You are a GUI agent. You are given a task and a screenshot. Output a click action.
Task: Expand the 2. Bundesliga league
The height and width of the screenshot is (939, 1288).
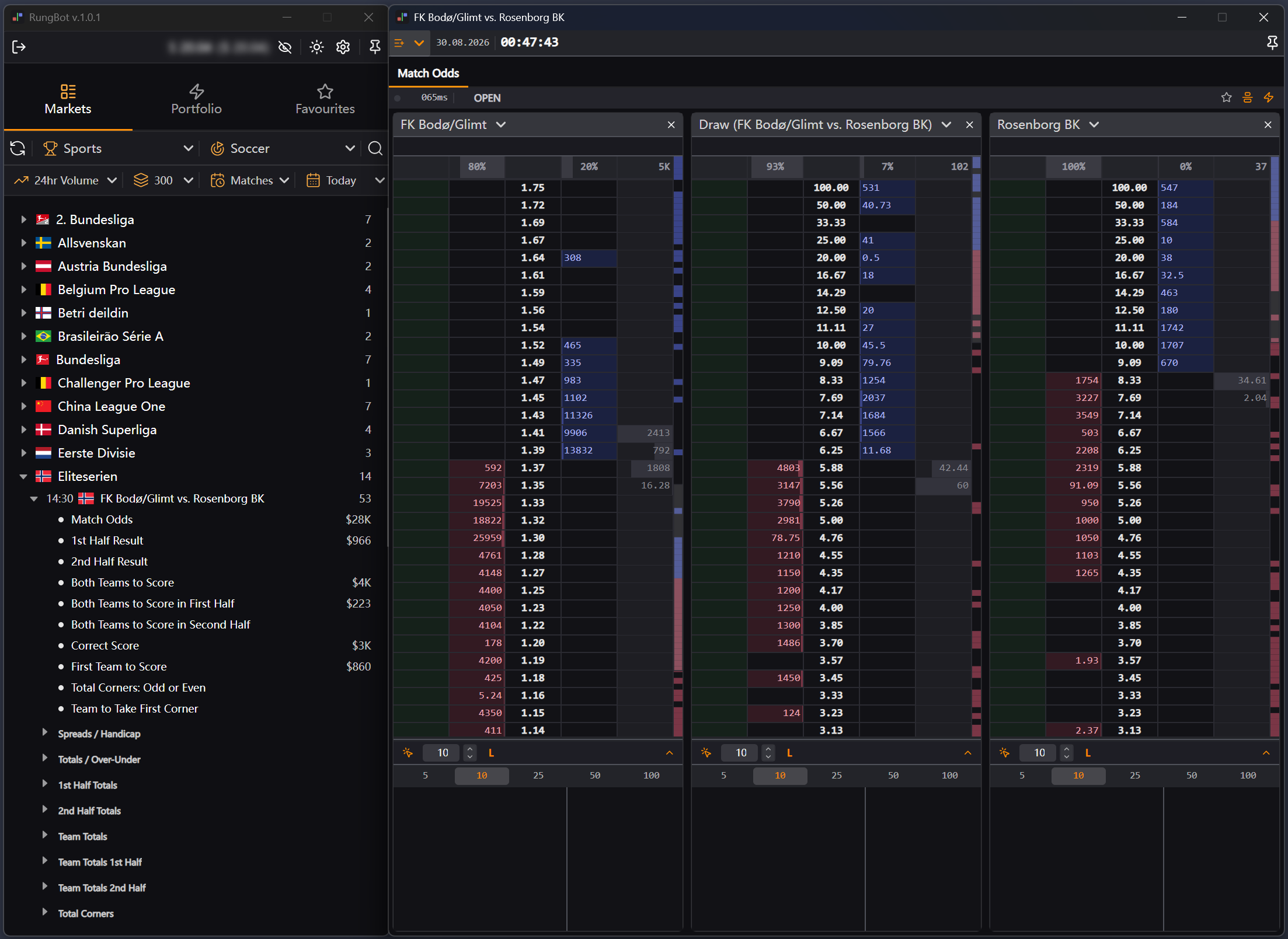23,219
